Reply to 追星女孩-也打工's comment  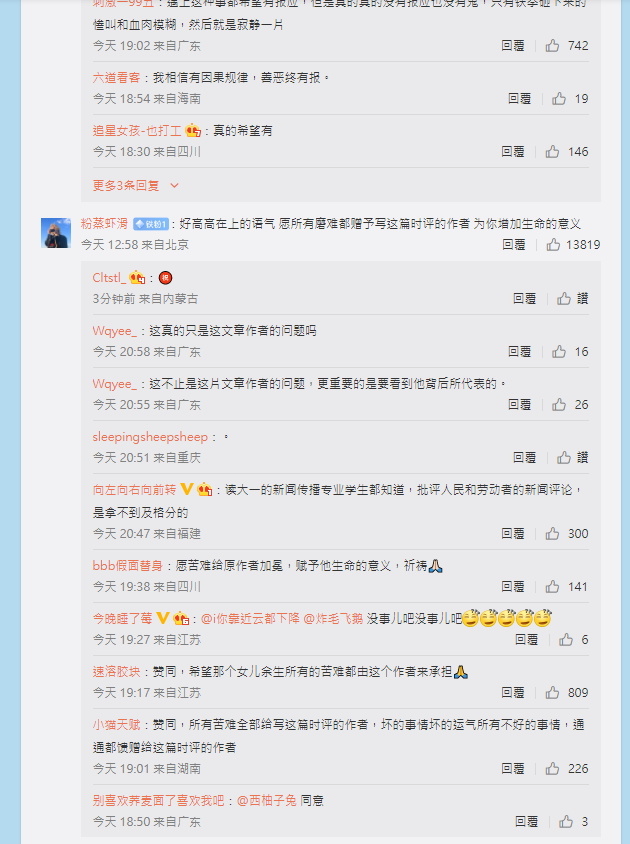pos(513,152)
